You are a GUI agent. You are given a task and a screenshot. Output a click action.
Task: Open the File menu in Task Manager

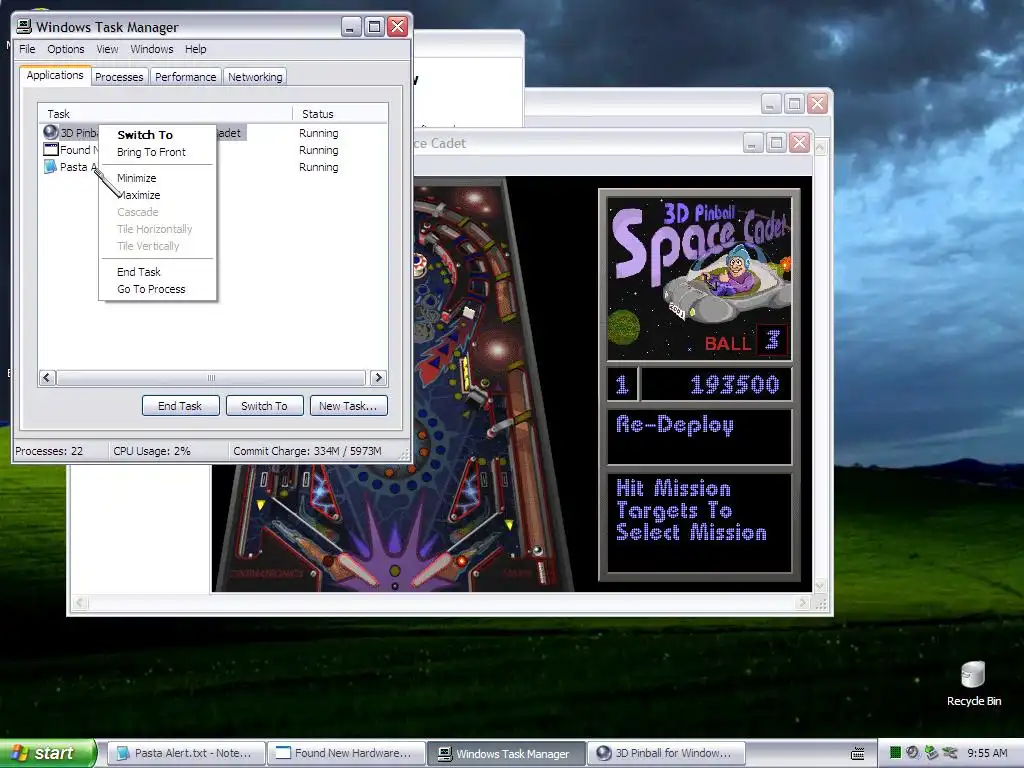pos(27,49)
